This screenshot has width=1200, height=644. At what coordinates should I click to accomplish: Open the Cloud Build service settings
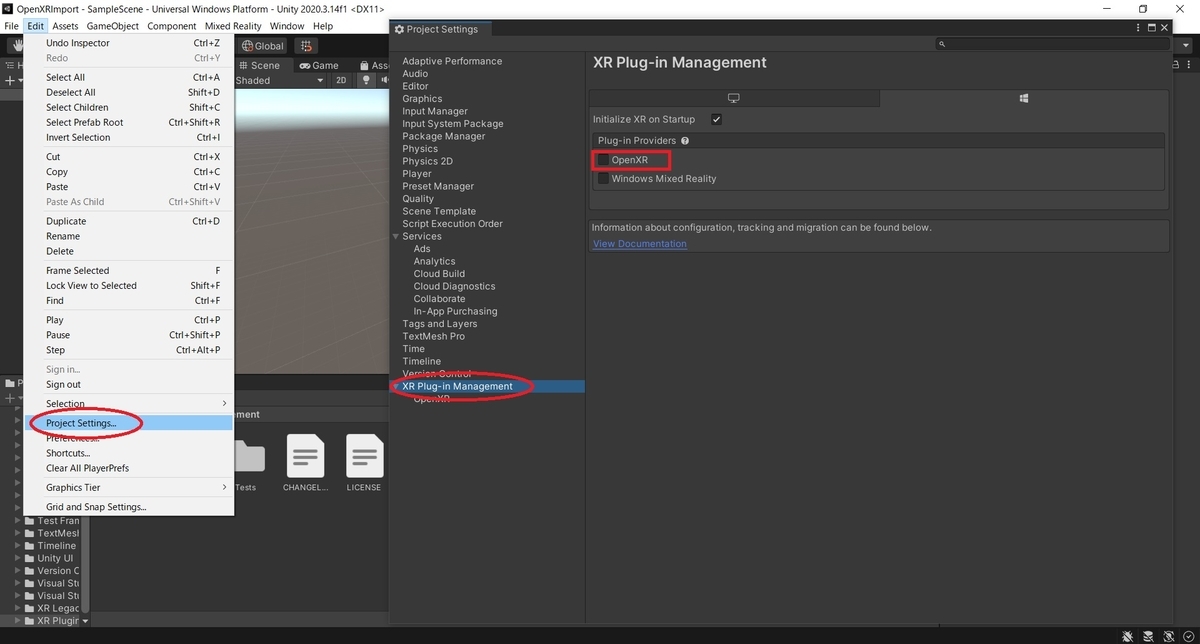coord(439,274)
